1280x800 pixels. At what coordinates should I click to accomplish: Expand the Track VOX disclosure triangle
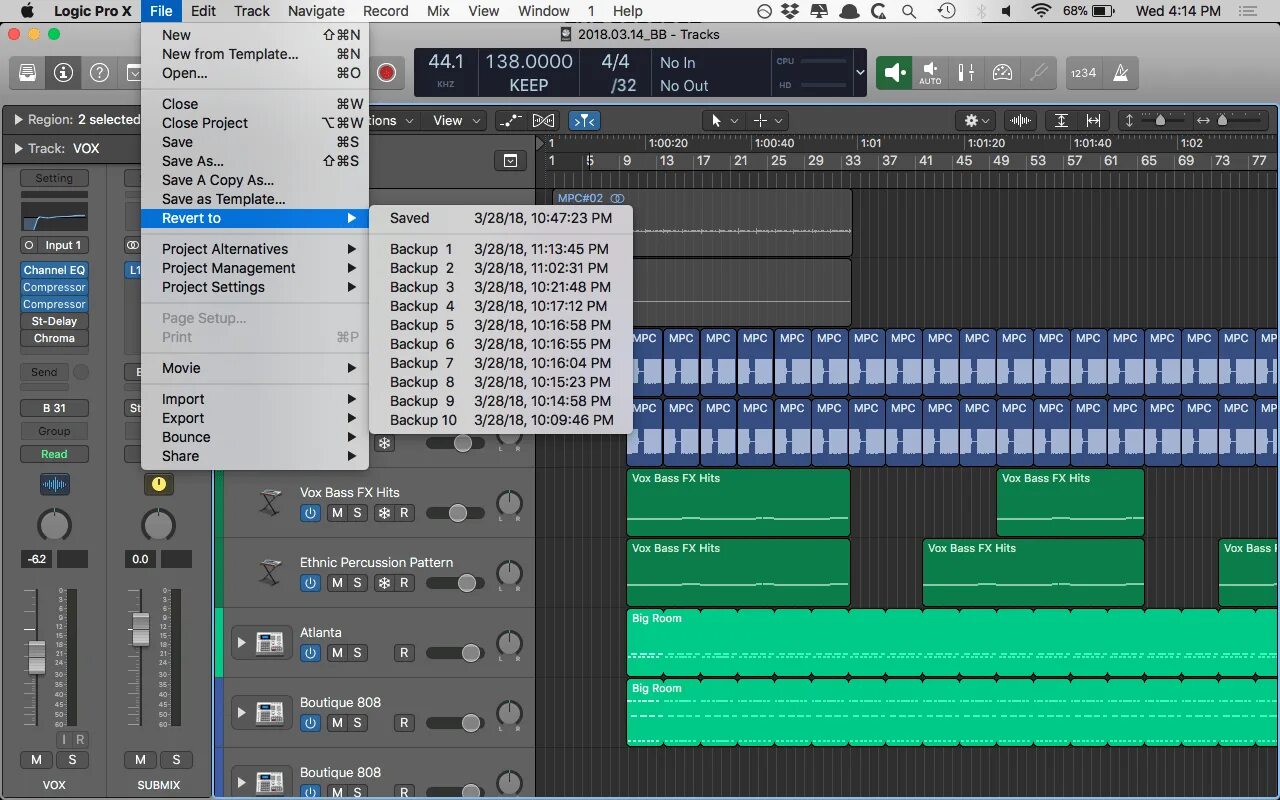(x=18, y=148)
